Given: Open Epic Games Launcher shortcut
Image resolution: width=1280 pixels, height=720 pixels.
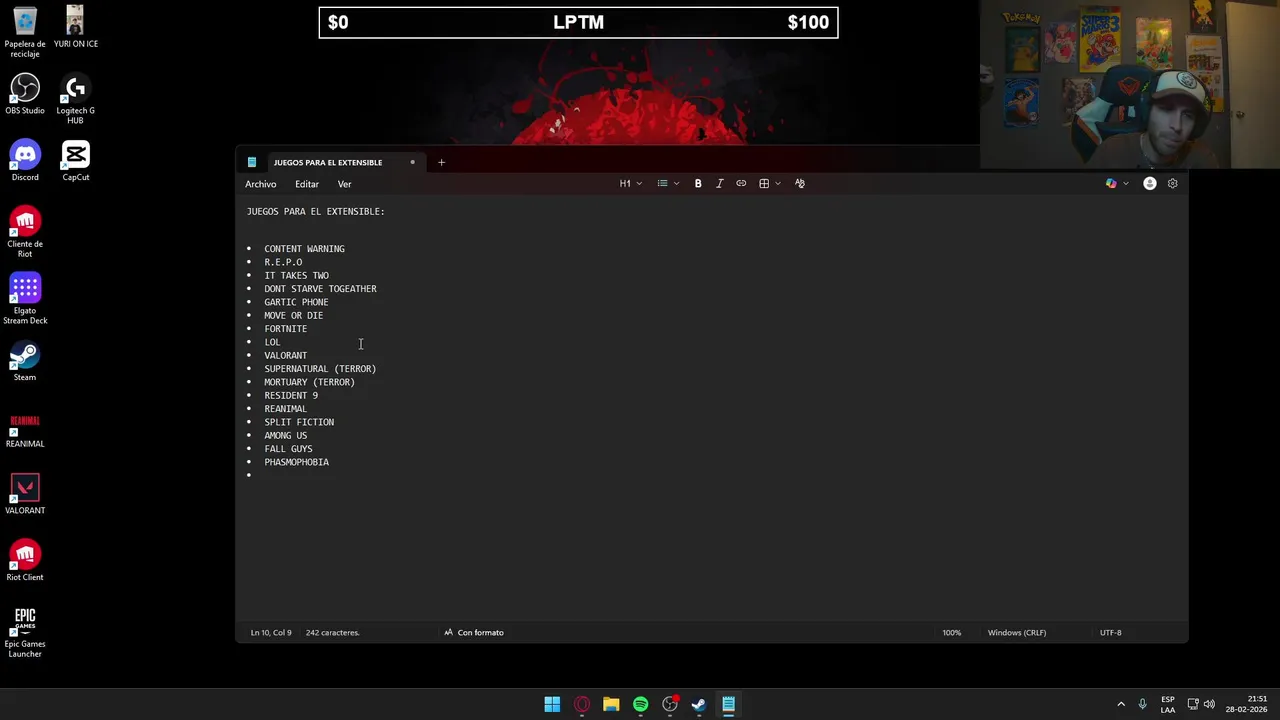Looking at the screenshot, I should [25, 632].
